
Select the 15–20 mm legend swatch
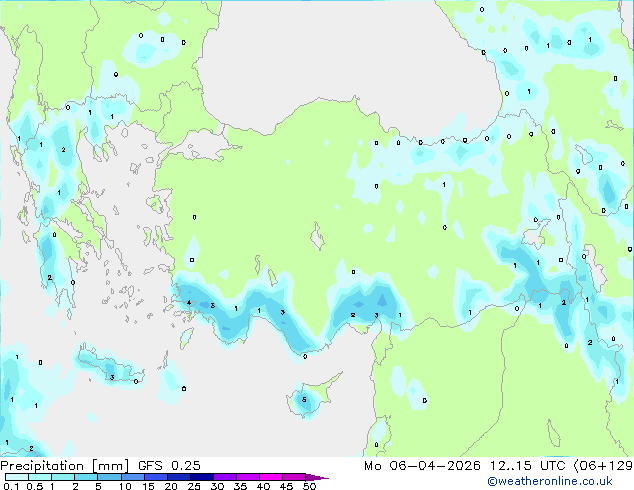pos(155,477)
